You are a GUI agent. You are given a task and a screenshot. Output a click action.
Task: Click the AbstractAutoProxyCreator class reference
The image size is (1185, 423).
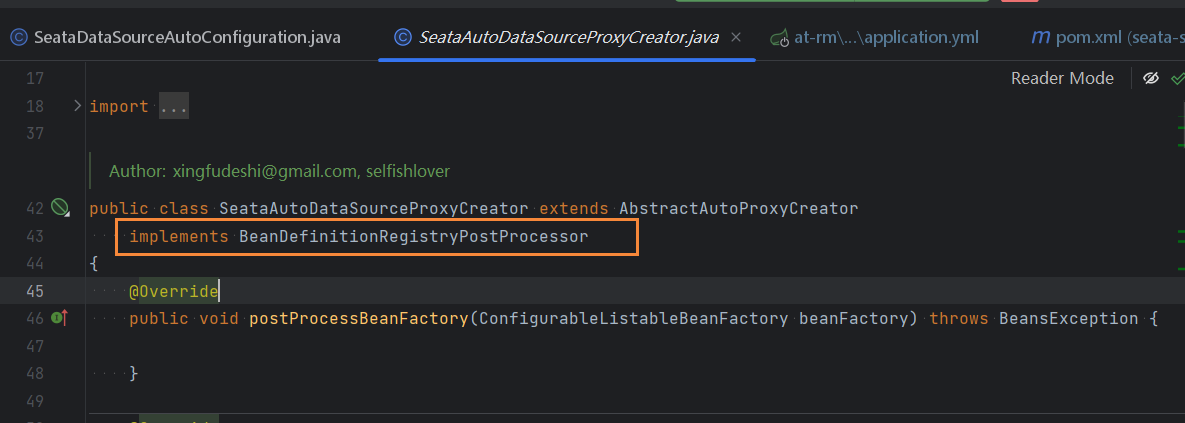(738, 208)
